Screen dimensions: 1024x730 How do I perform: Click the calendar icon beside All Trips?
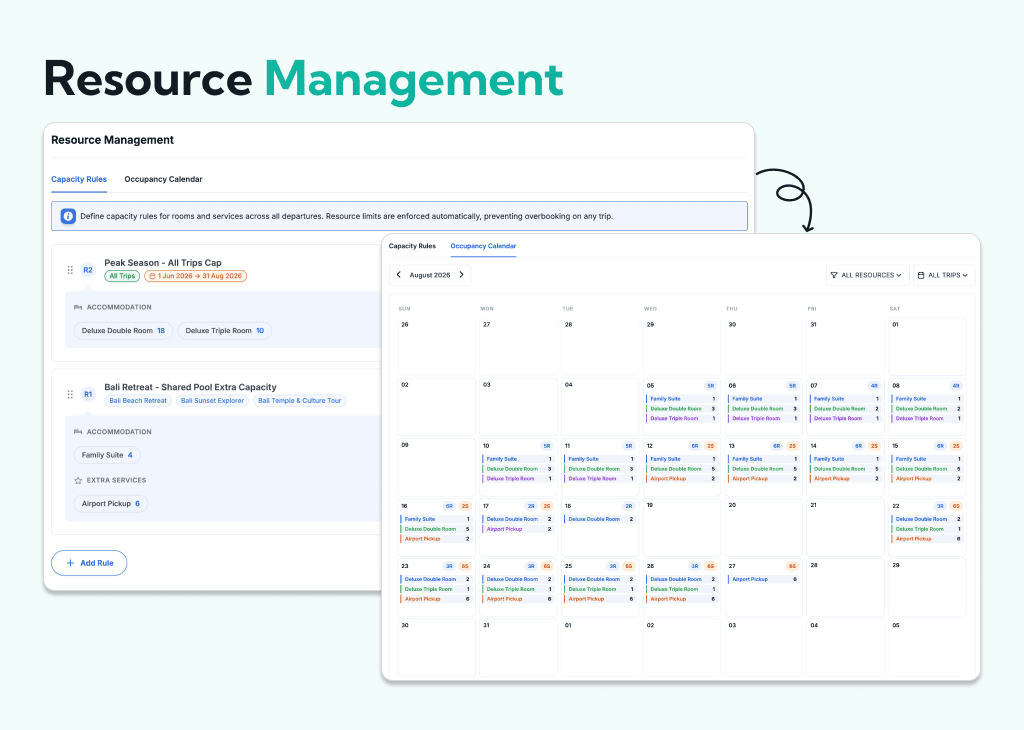point(921,275)
